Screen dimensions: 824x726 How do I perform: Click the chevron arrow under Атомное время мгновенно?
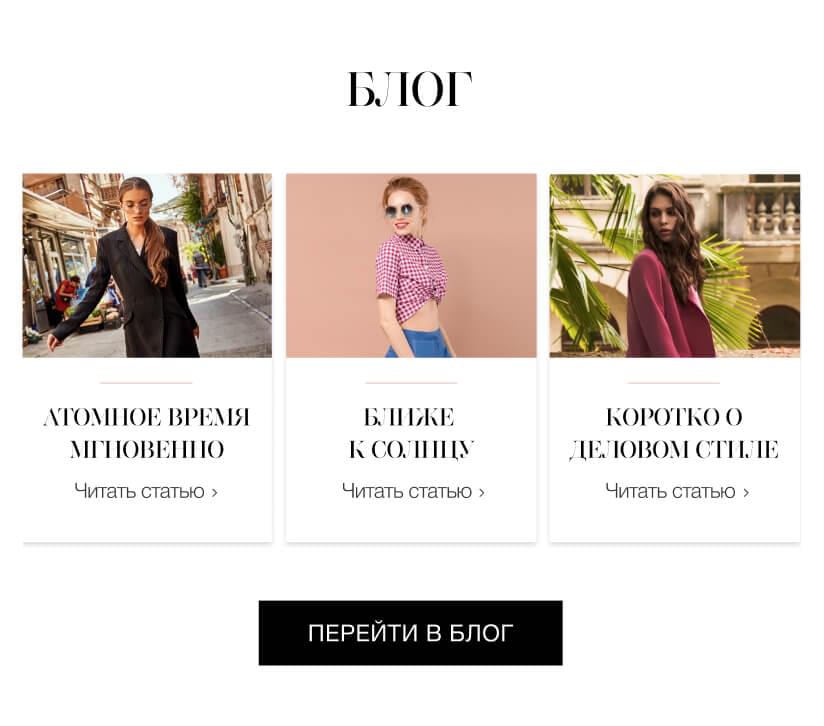214,493
